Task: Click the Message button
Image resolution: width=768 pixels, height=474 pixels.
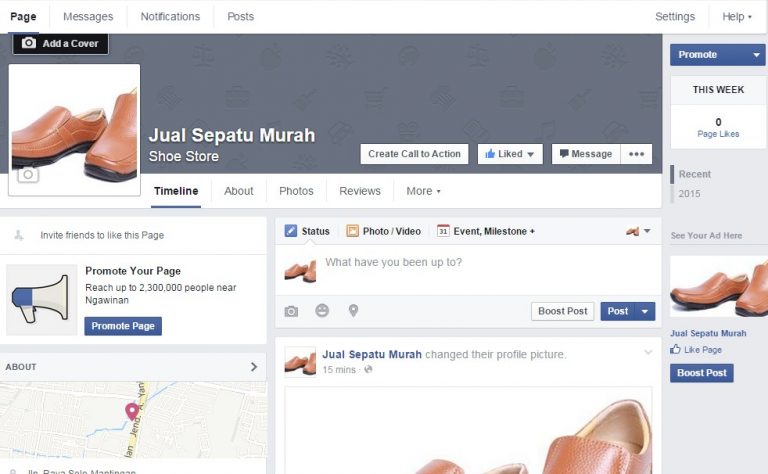Action: coord(586,154)
